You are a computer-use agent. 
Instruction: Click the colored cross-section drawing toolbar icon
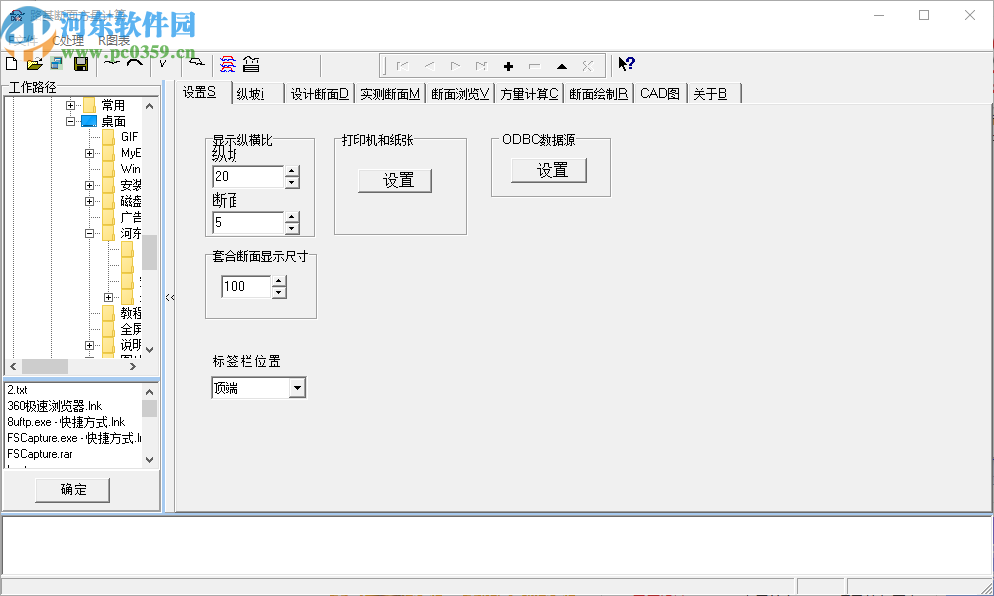click(228, 63)
